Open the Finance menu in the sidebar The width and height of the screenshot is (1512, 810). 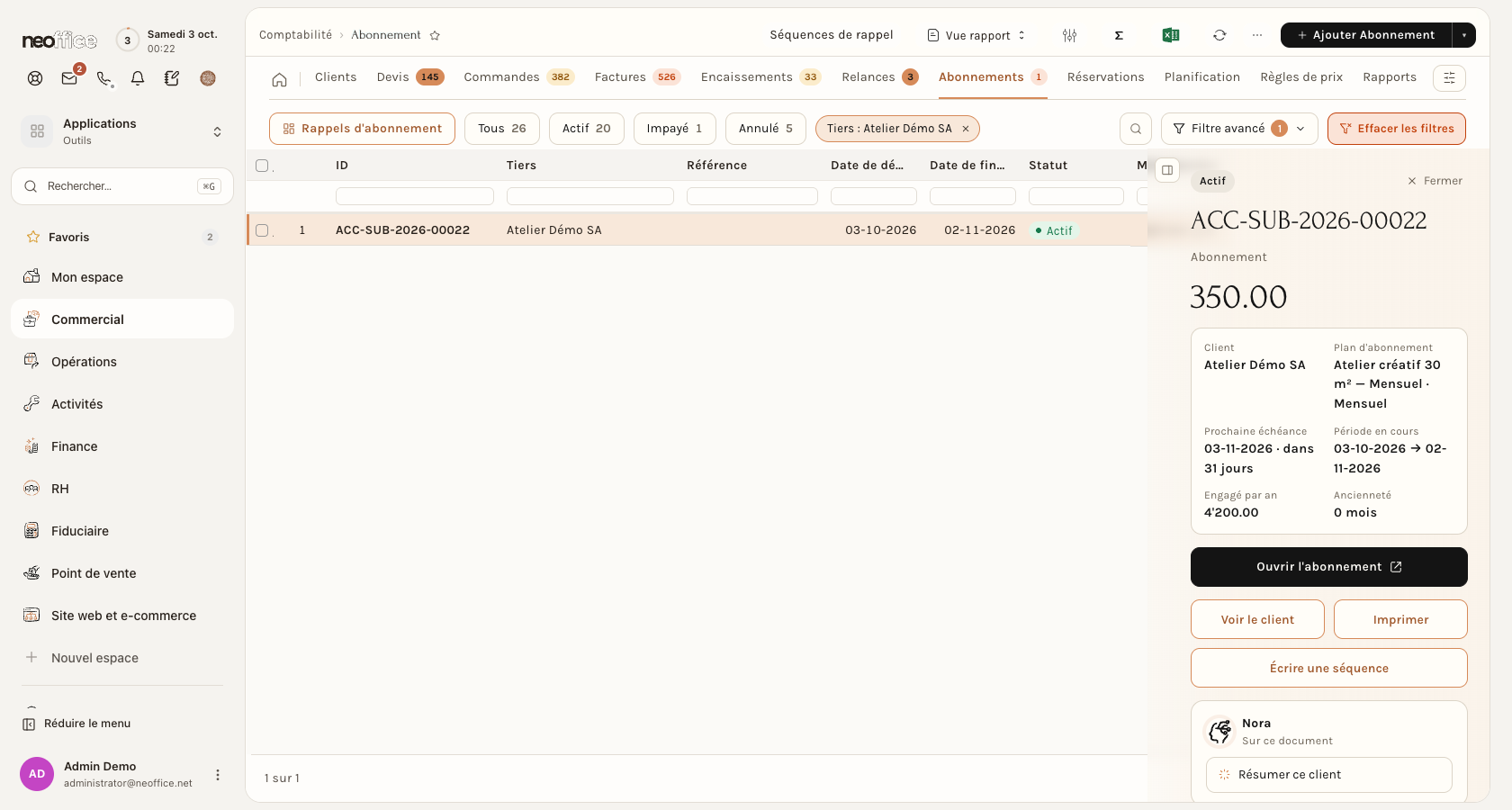[122, 446]
